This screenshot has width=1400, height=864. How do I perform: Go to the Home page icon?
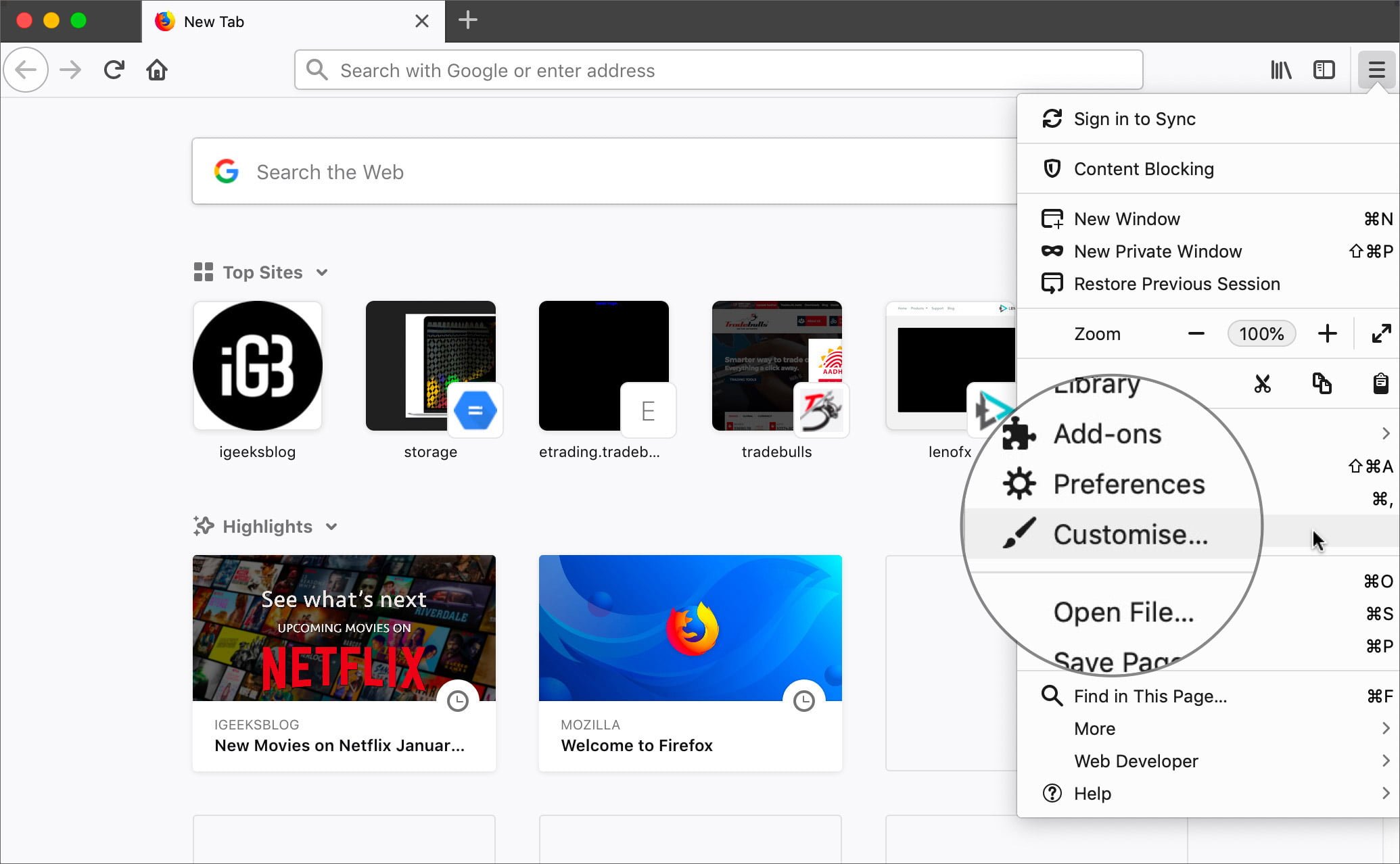(157, 70)
